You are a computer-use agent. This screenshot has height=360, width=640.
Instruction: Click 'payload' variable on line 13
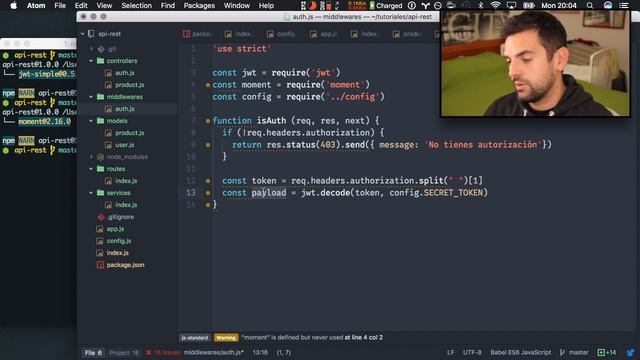pos(269,193)
